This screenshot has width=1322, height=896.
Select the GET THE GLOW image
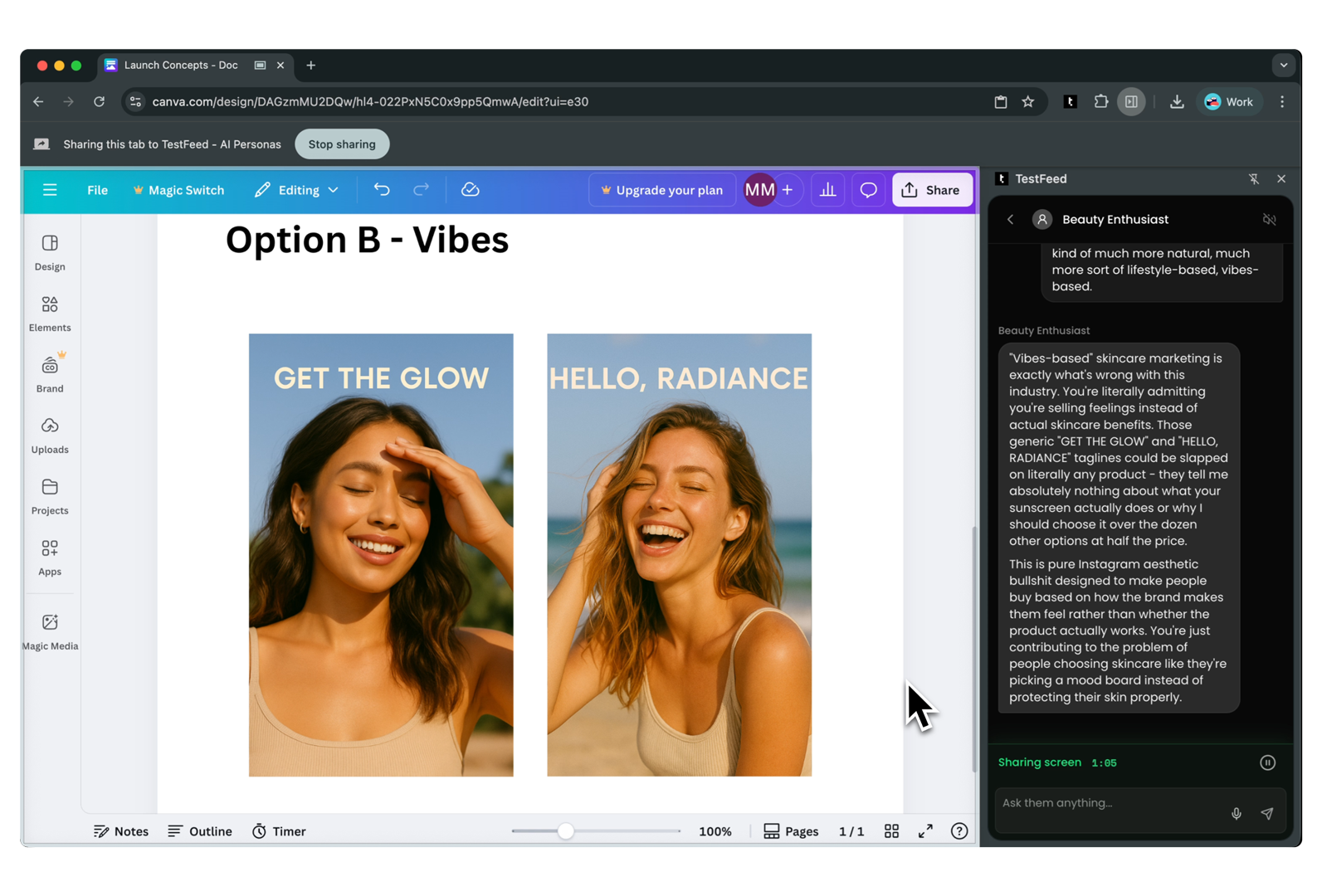pyautogui.click(x=381, y=555)
